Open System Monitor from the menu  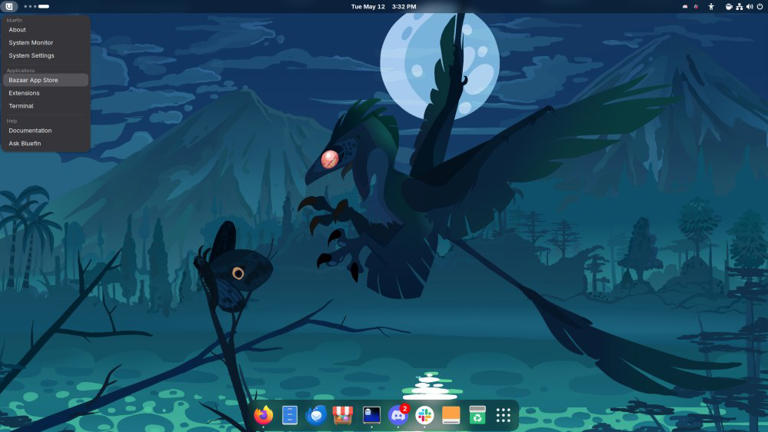tap(46, 43)
